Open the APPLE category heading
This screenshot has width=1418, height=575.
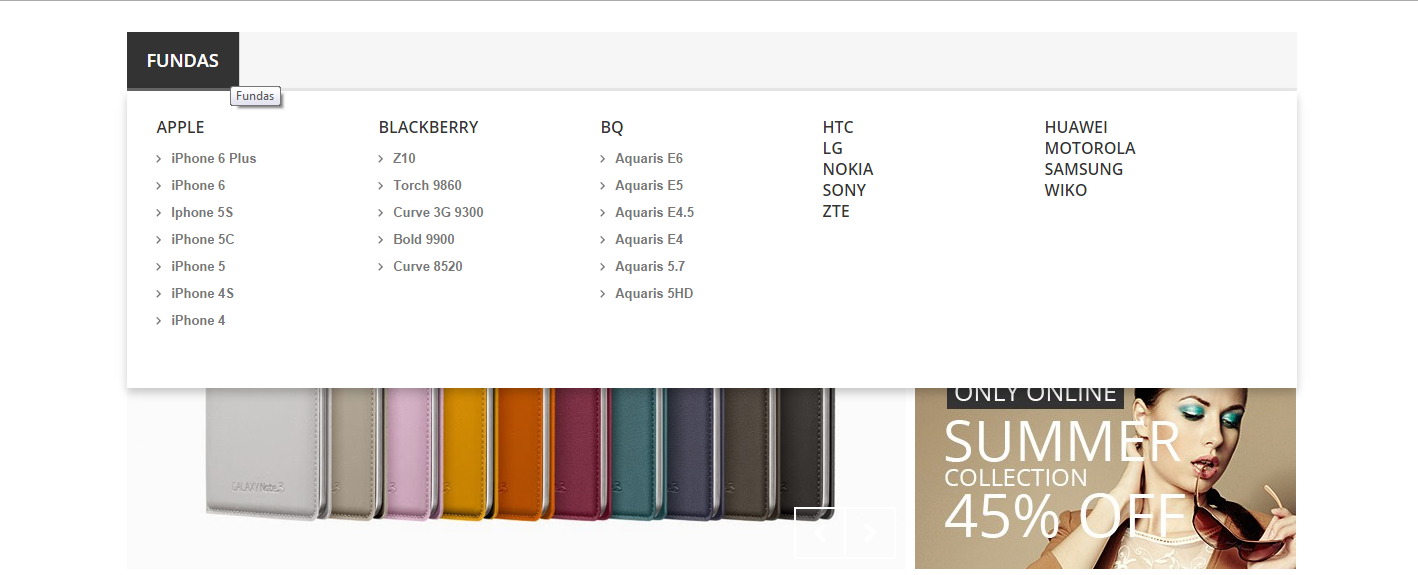tap(181, 127)
